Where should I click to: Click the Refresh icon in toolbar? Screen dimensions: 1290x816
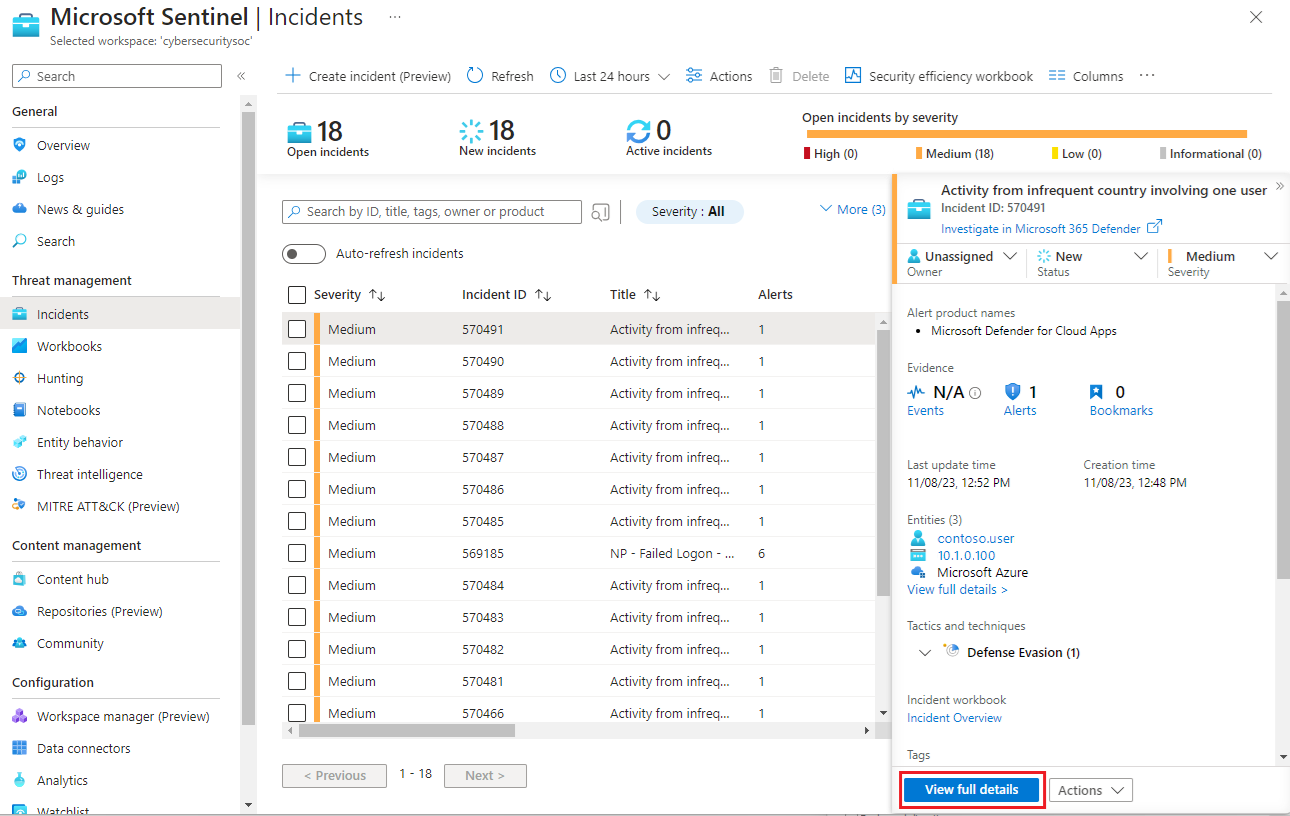475,76
